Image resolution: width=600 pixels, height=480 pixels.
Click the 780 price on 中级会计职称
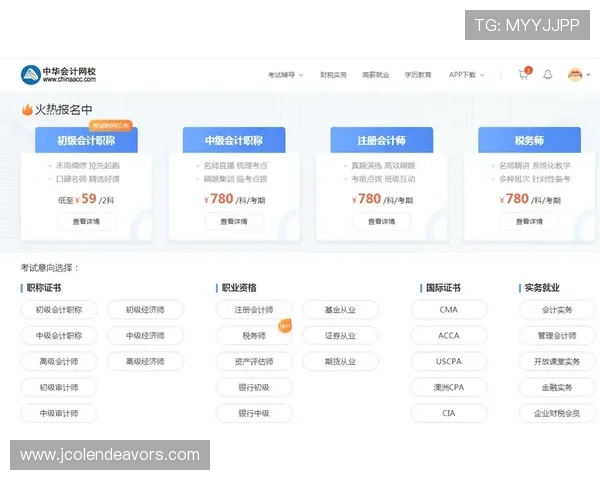coord(222,199)
